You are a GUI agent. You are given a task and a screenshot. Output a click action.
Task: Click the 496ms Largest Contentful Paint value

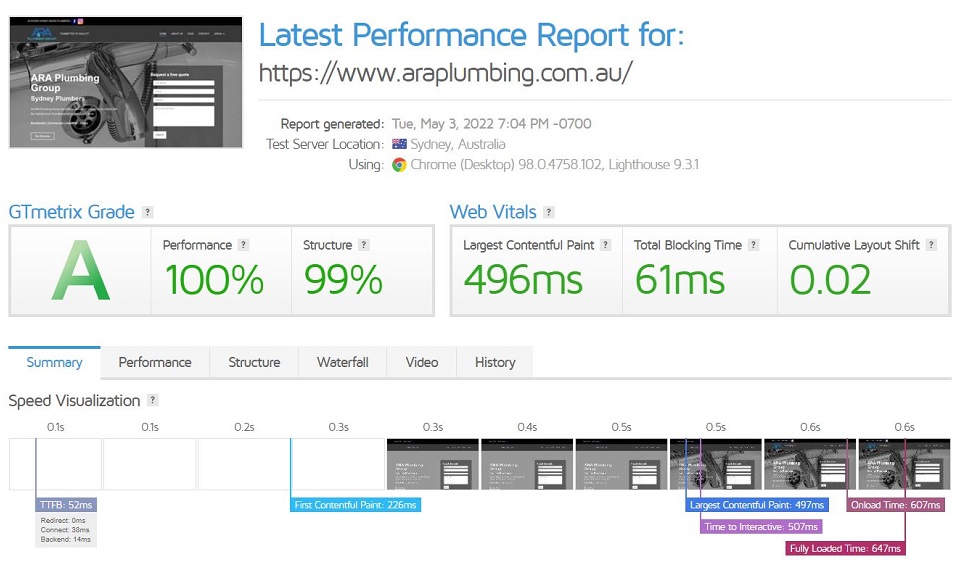pos(523,280)
